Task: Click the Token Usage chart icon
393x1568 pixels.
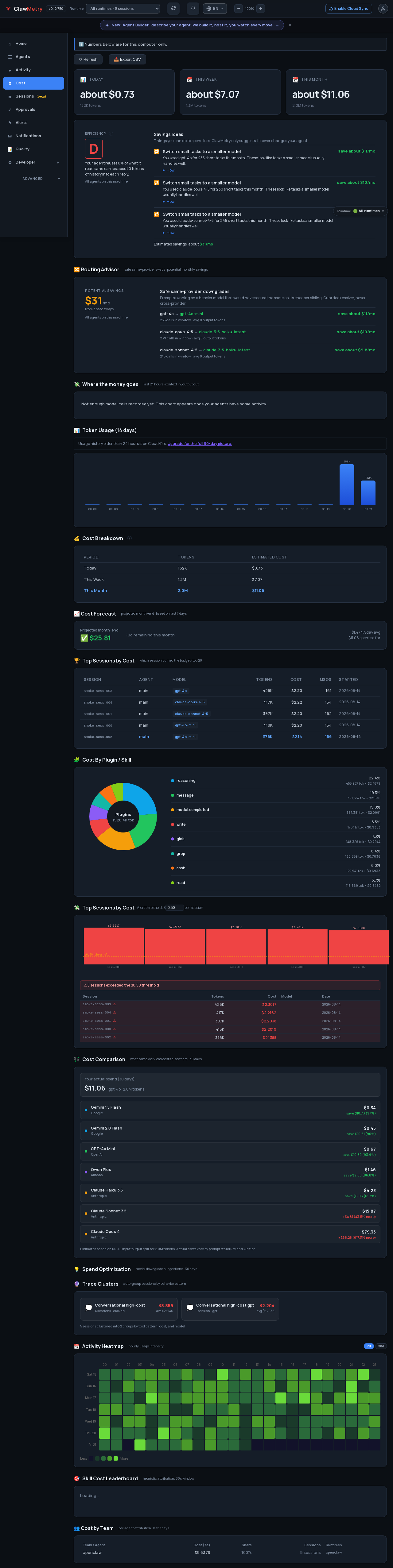Action: [77, 430]
